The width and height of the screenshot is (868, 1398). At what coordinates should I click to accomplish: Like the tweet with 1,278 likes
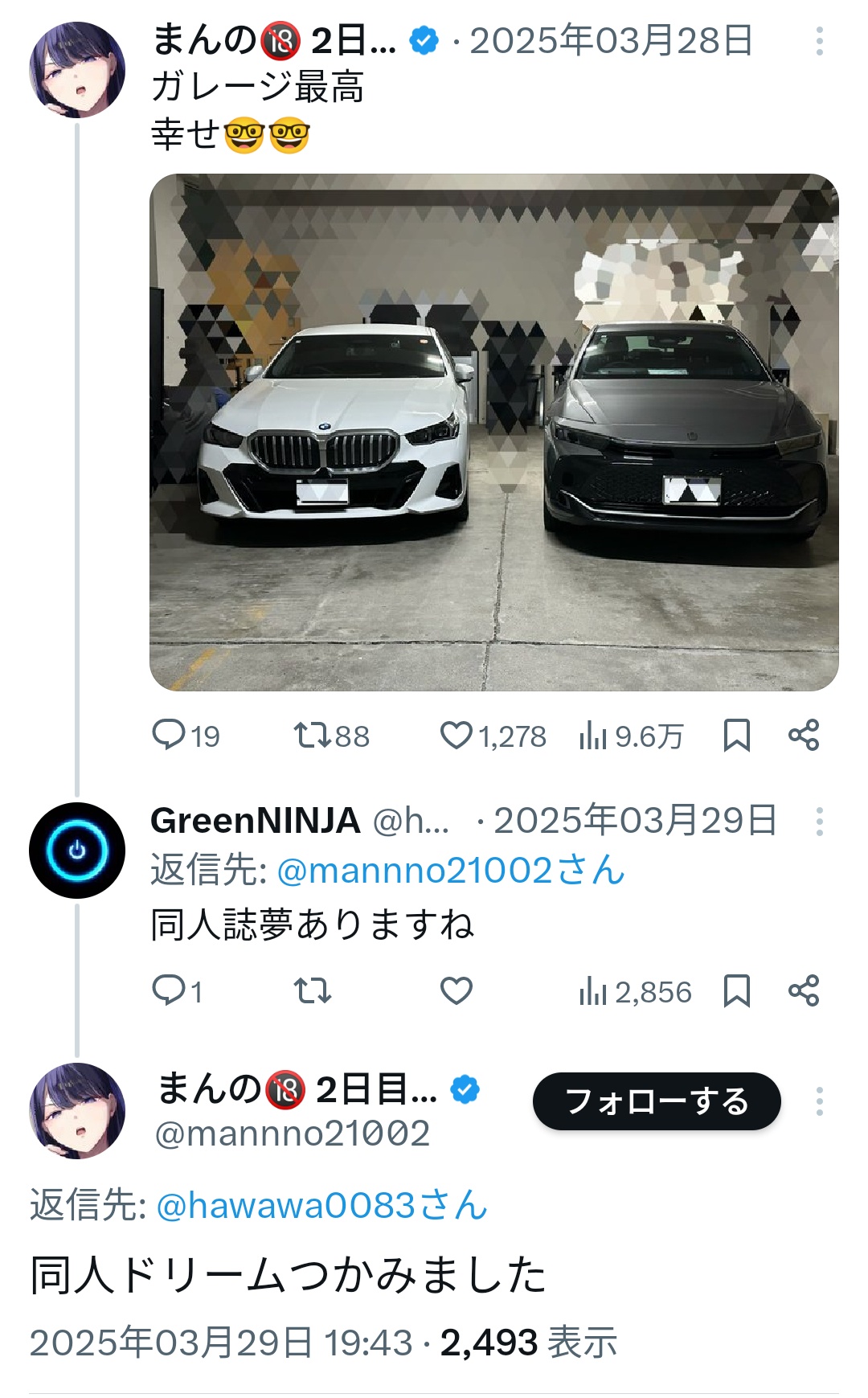493,736
